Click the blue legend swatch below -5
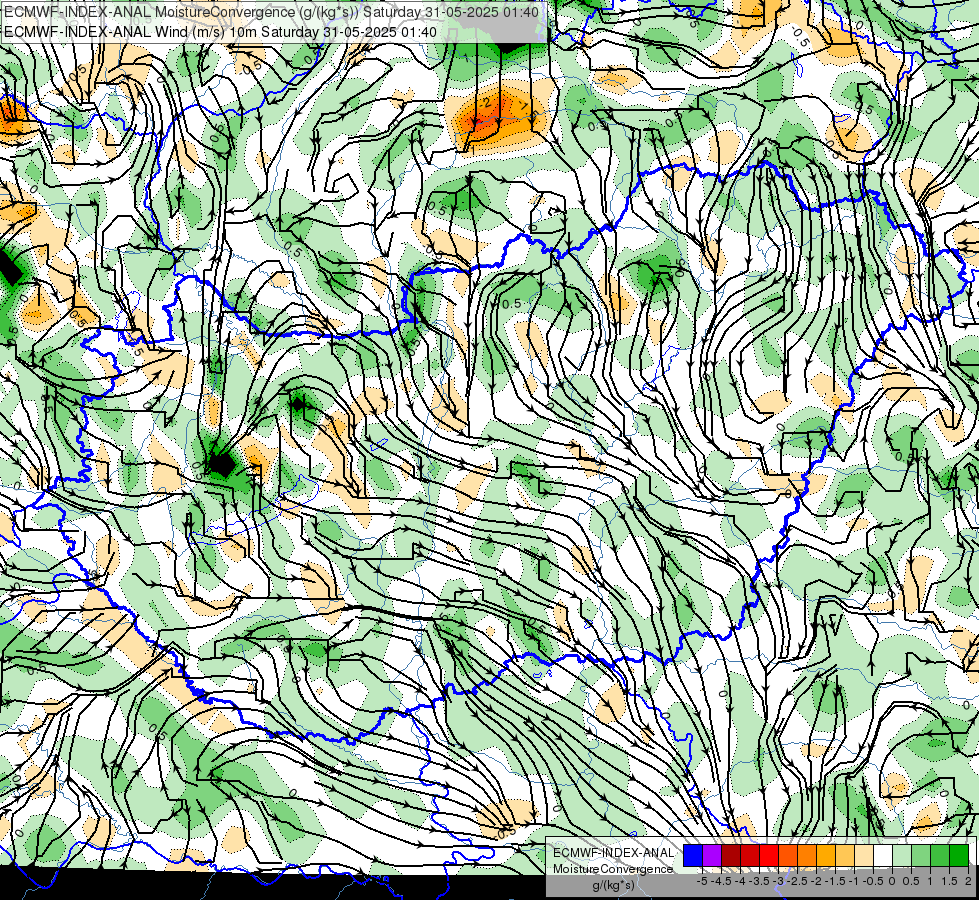Viewport: 979px width, 900px height. click(693, 855)
